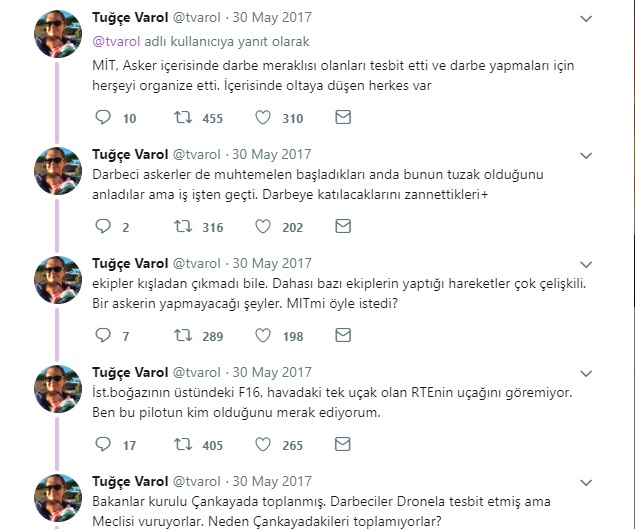Retweet the tweet showing 405 retweets
The image size is (635, 529).
[183, 444]
